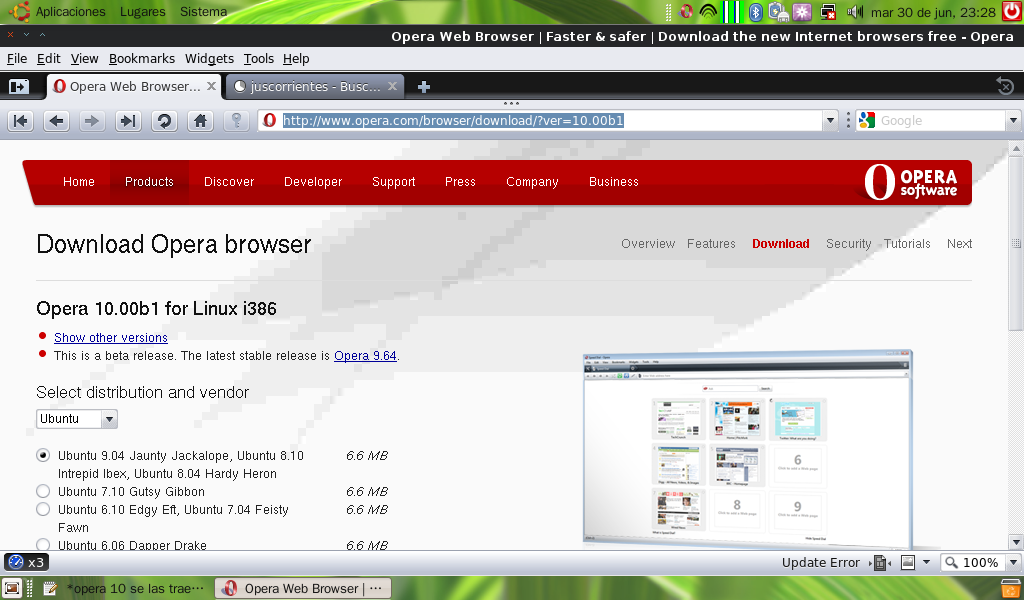Image resolution: width=1024 pixels, height=600 pixels.
Task: Open the Security page link
Action: (x=848, y=244)
